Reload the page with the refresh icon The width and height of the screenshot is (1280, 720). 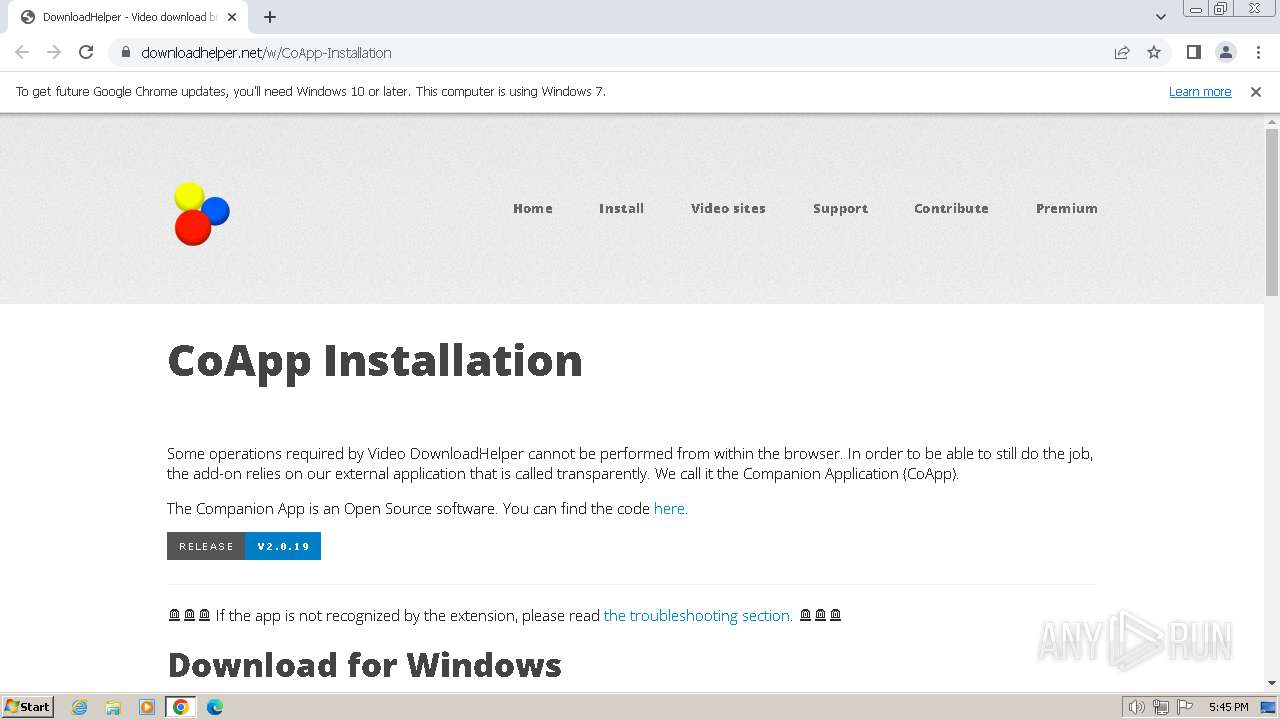[86, 52]
